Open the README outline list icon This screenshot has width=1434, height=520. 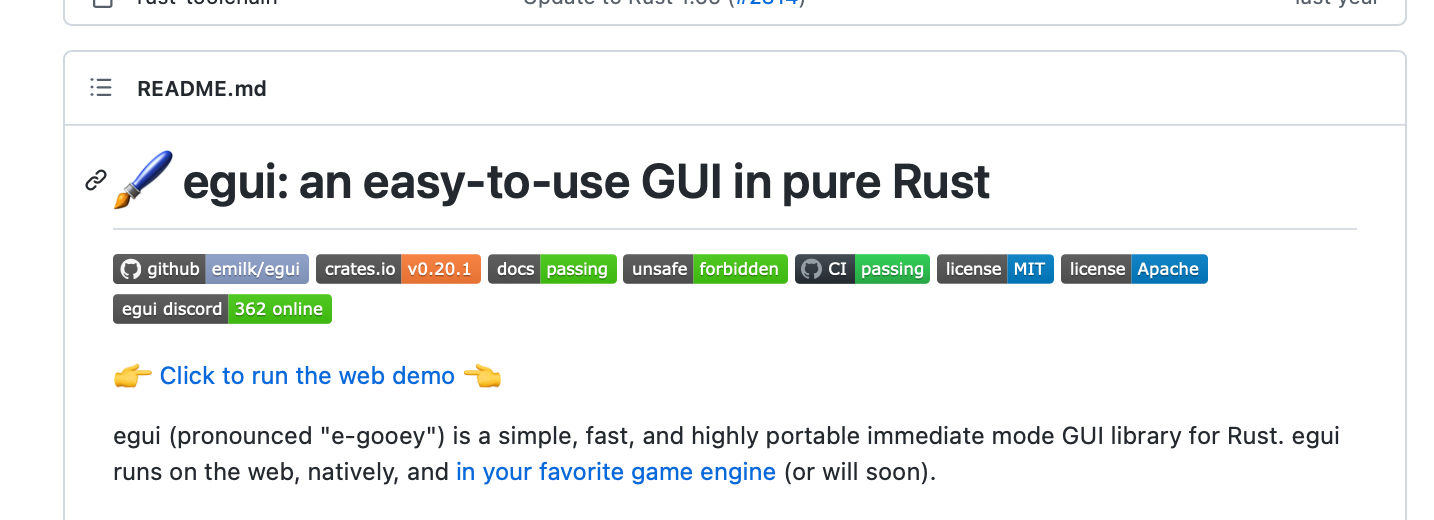[100, 88]
